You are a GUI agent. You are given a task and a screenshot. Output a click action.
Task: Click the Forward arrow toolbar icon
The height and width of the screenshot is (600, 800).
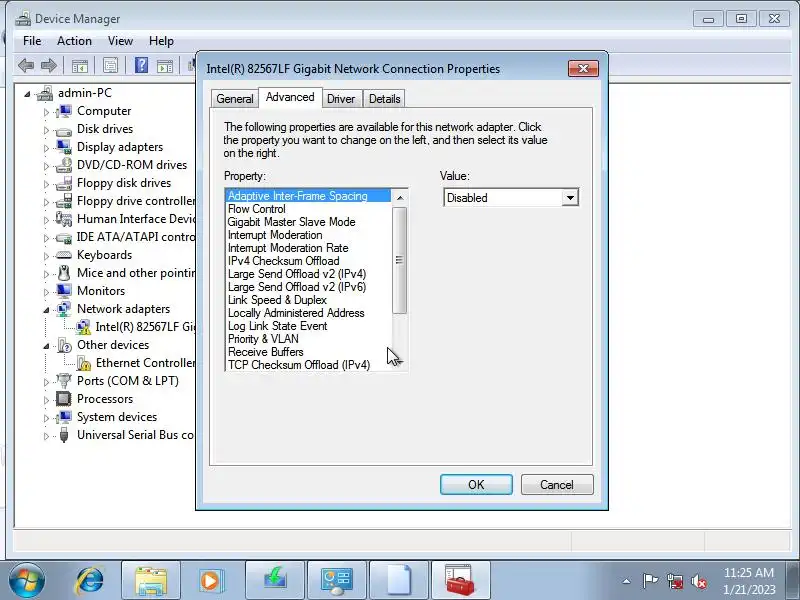[48, 65]
